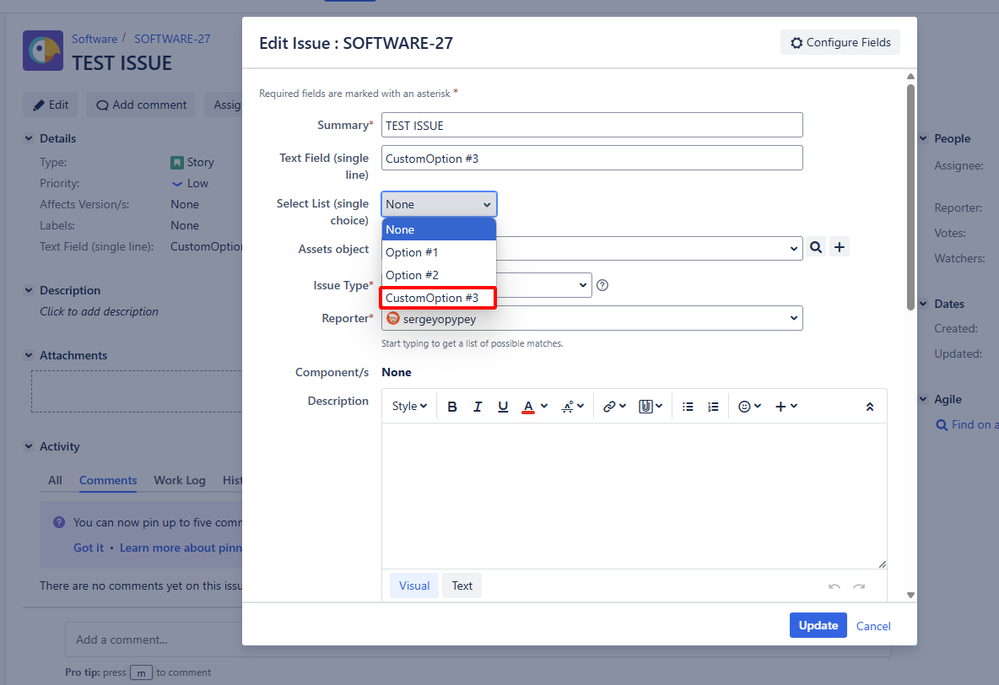
Task: Choose Option #2 from the dropdown list
Action: tap(439, 275)
